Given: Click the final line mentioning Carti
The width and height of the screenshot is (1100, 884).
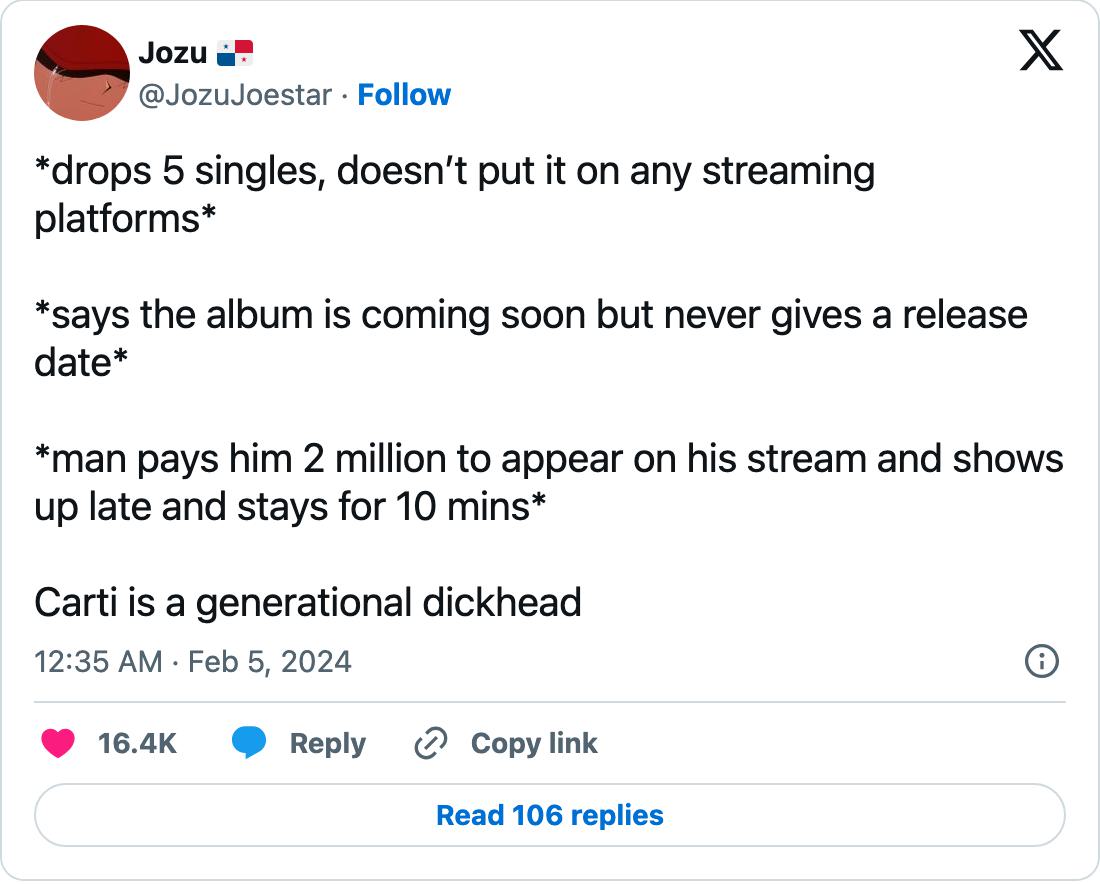Looking at the screenshot, I should click(x=308, y=602).
